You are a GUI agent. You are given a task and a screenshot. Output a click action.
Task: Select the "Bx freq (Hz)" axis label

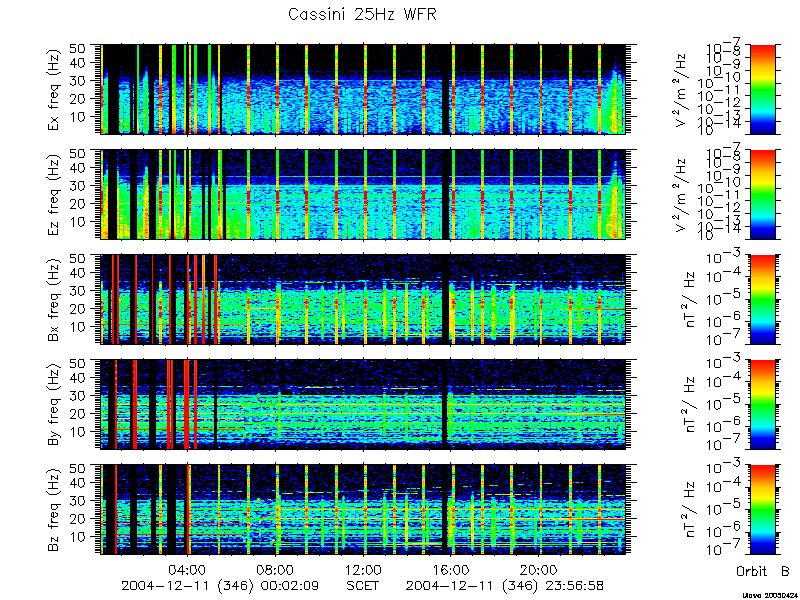pos(53,299)
